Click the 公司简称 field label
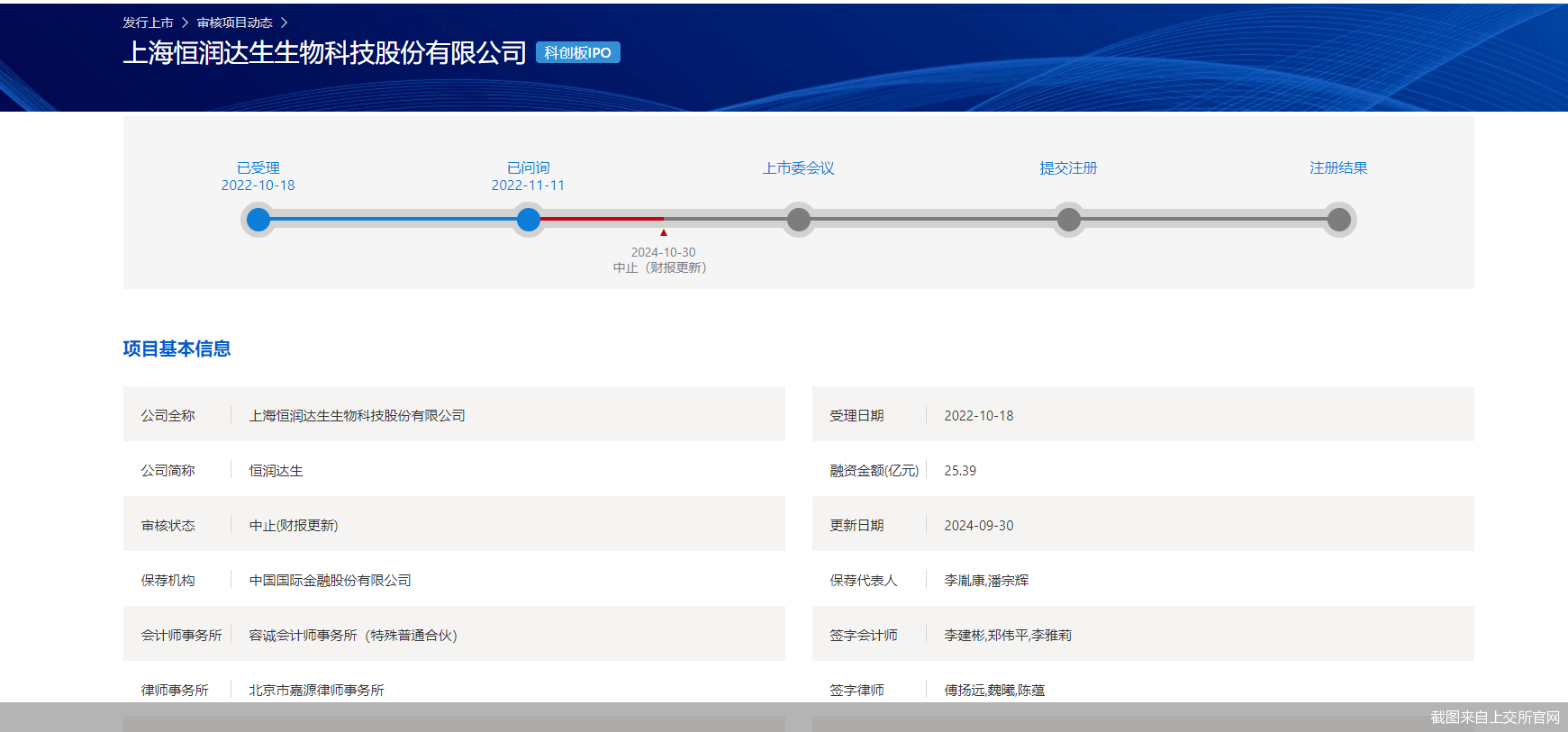 coord(168,470)
